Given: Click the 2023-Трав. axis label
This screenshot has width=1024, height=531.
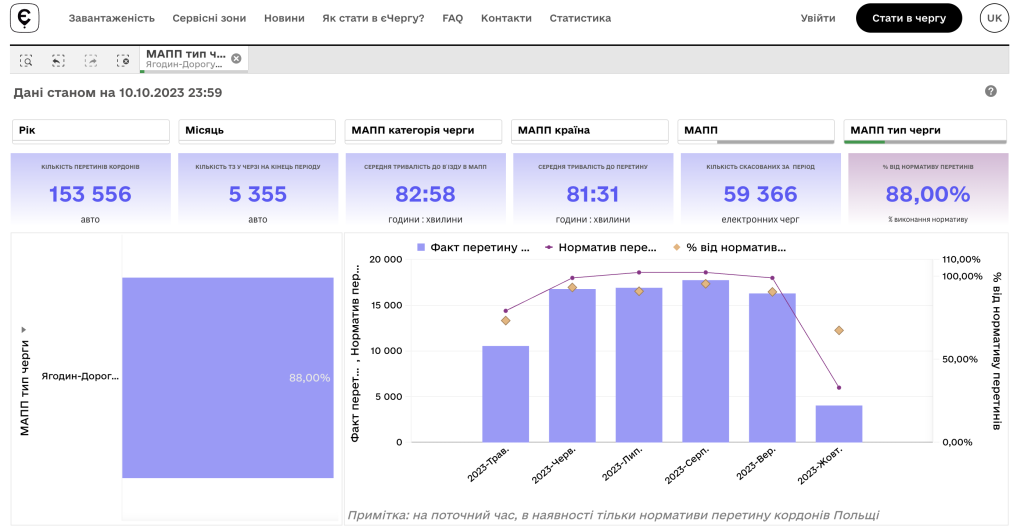Looking at the screenshot, I should [488, 464].
